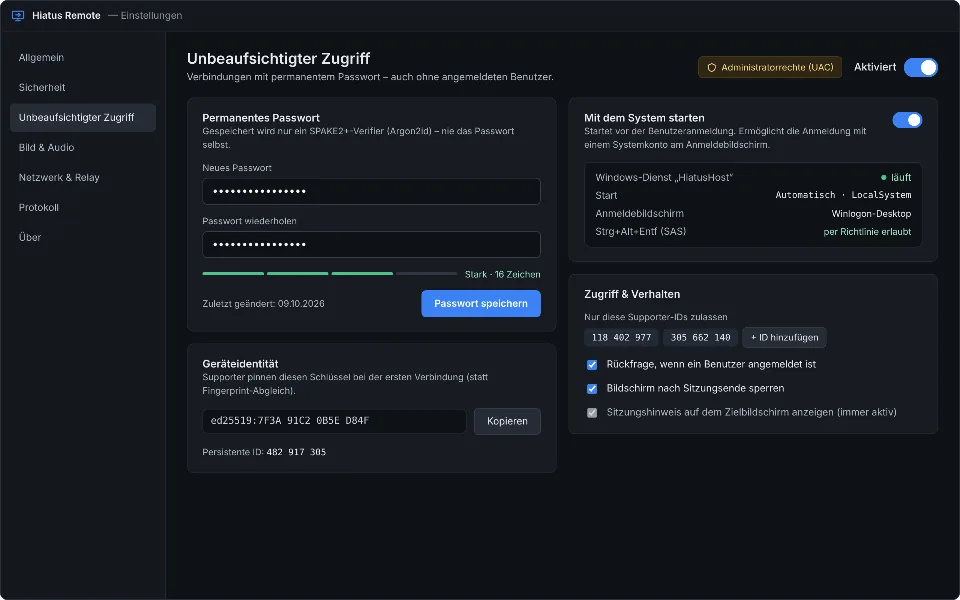Click the Strg+Alt+Entf (SAS) label
This screenshot has width=960, height=600.
click(640, 231)
